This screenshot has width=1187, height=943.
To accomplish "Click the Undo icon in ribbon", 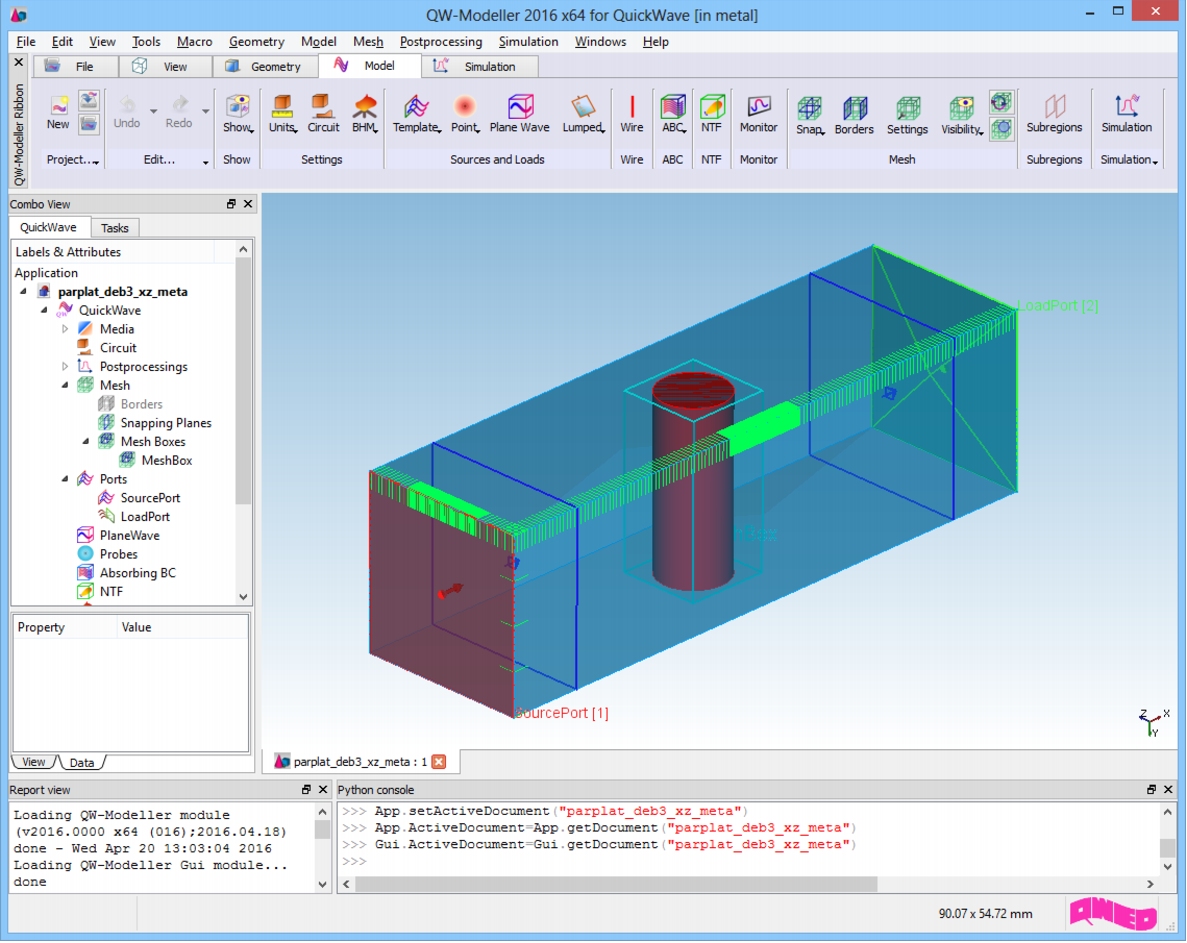I will (127, 104).
